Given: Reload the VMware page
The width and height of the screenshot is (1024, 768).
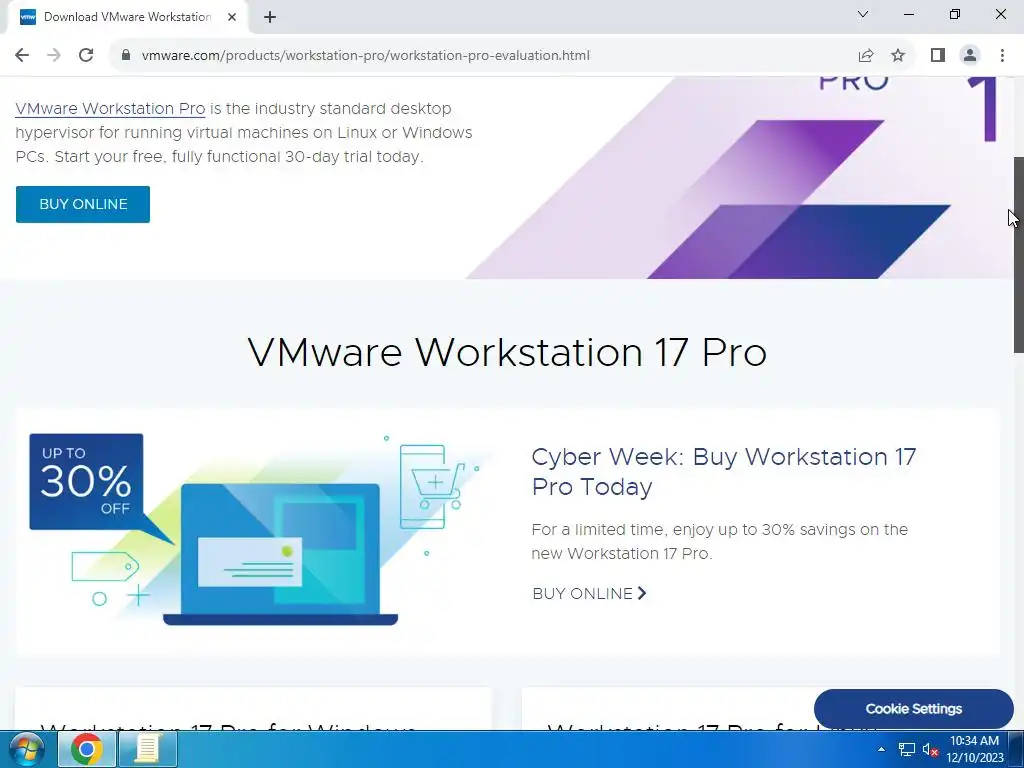Looking at the screenshot, I should point(86,56).
